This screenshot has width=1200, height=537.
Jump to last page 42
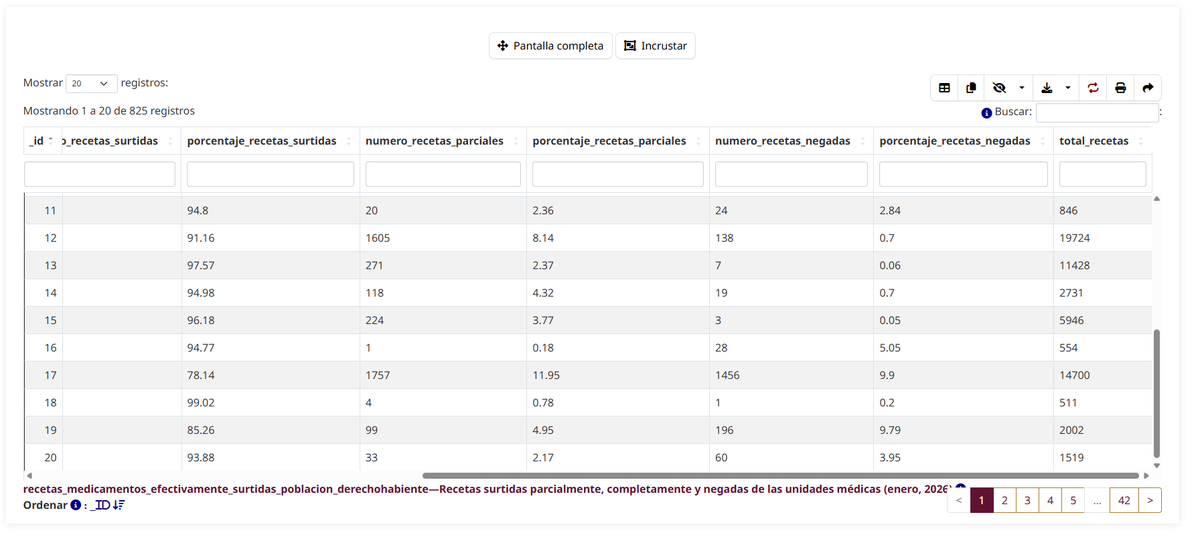coord(1124,500)
